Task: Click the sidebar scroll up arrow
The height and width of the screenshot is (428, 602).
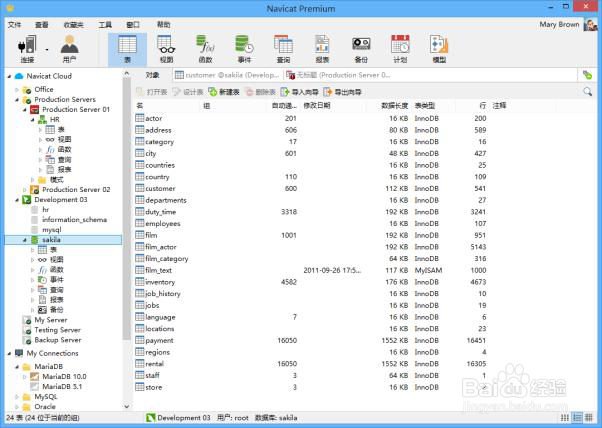Action: coord(127,73)
